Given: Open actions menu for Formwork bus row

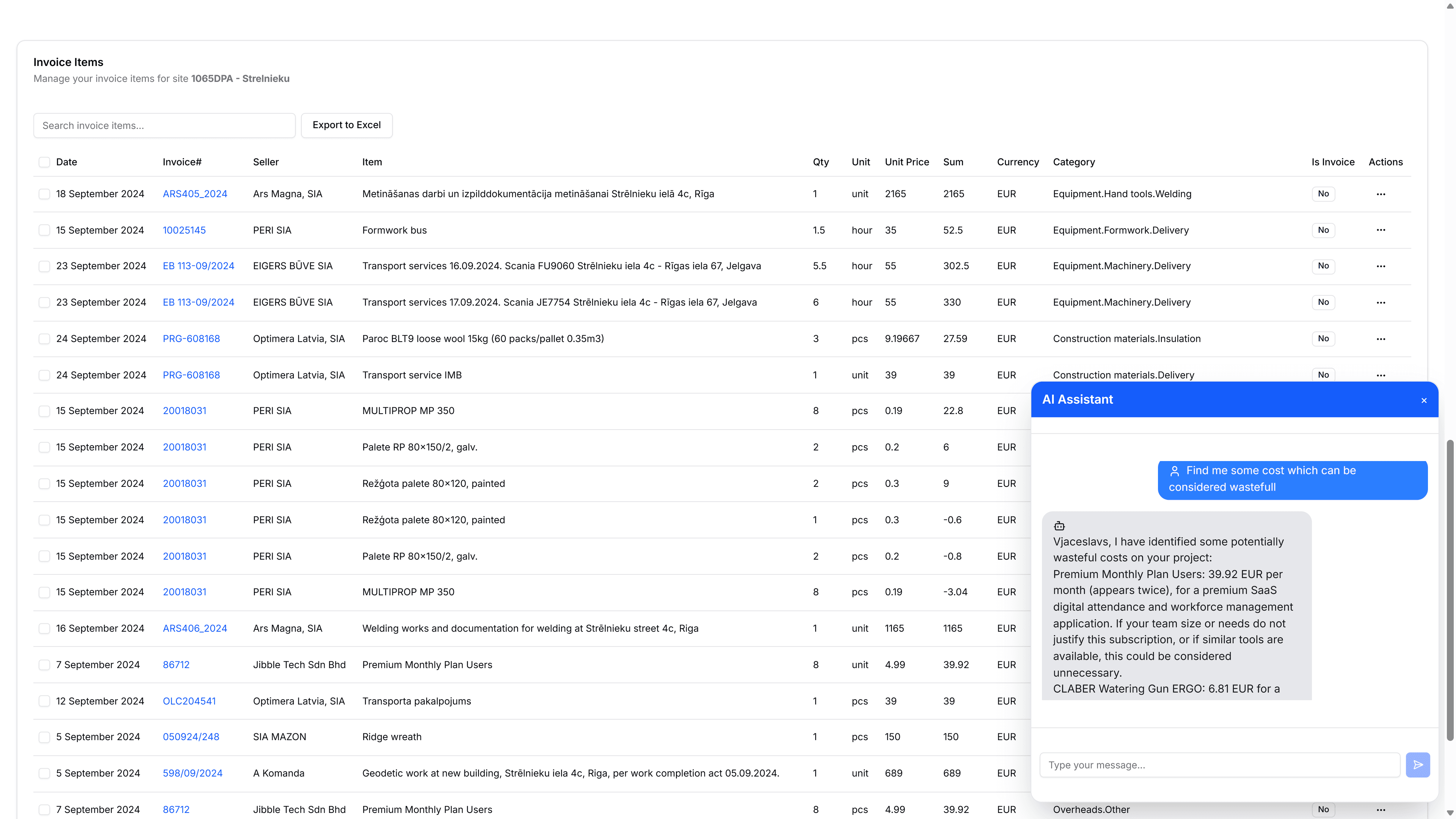Looking at the screenshot, I should (1381, 230).
